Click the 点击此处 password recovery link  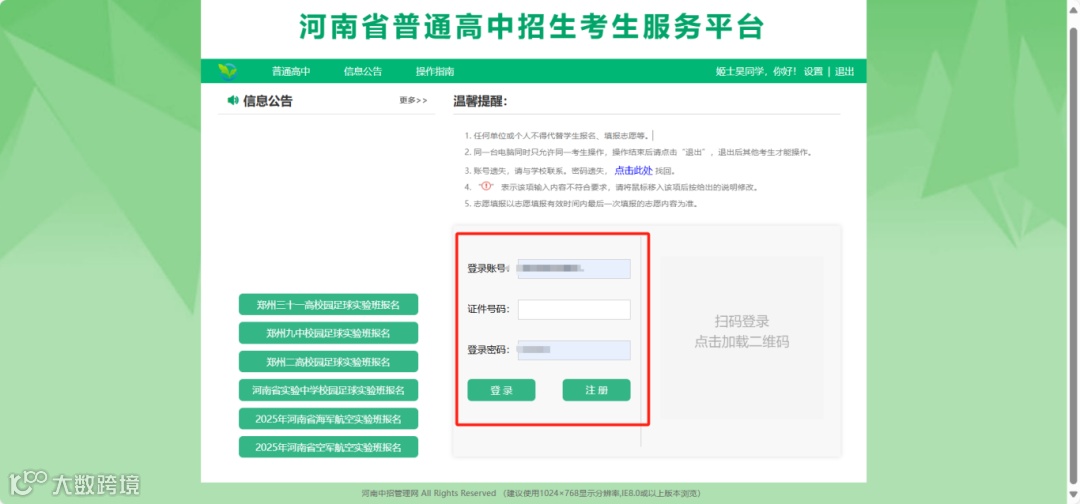click(633, 171)
